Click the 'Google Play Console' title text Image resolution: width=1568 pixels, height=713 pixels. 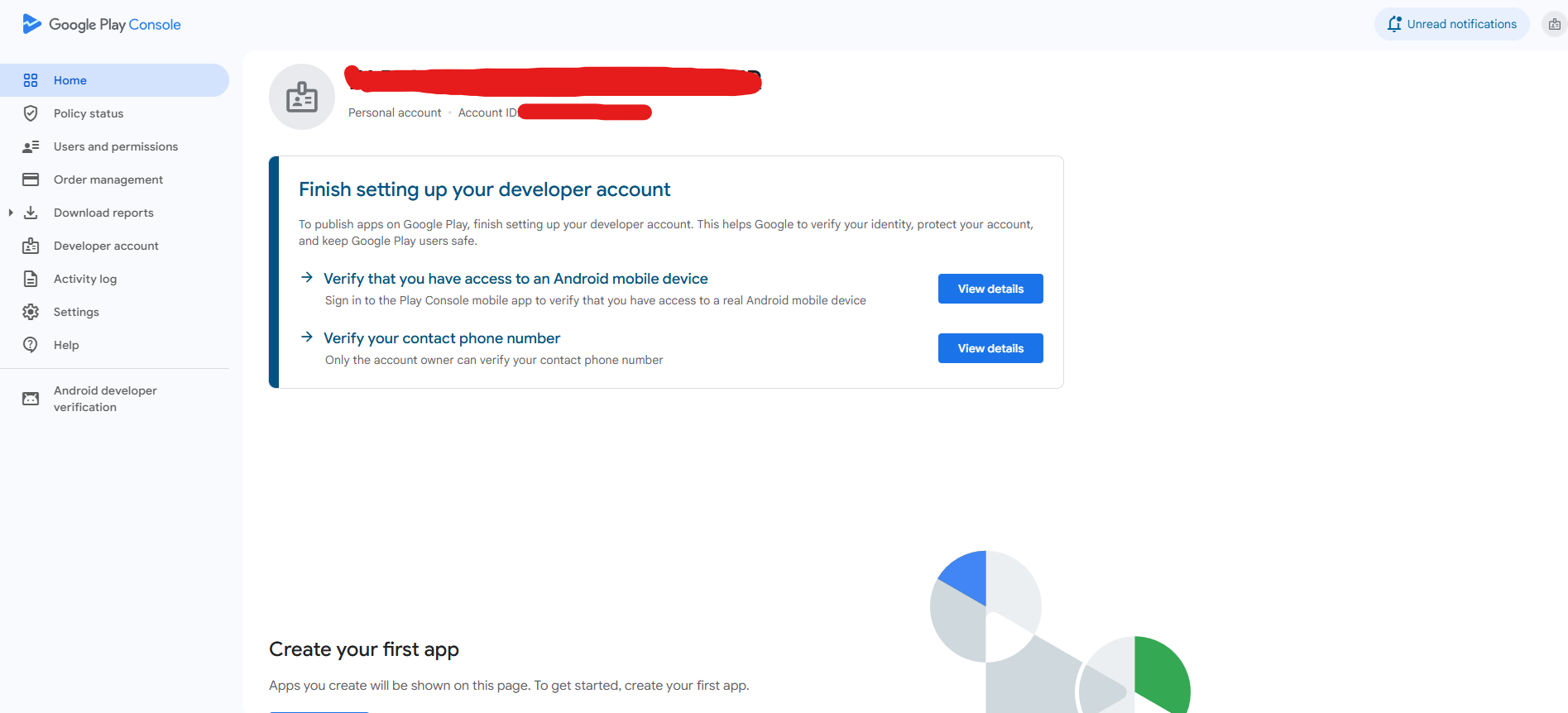115,25
